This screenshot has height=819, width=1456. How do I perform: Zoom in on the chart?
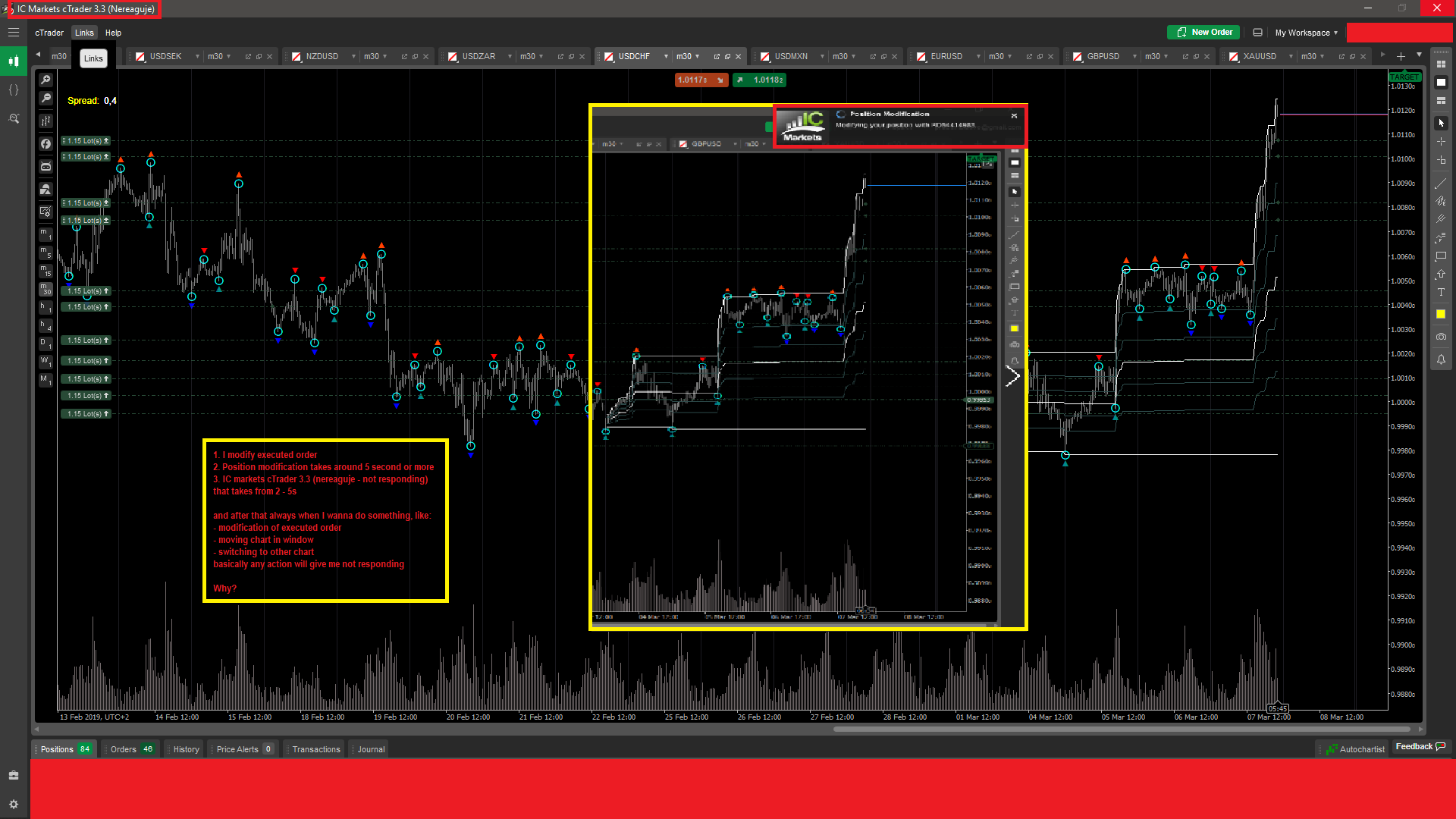coord(45,80)
